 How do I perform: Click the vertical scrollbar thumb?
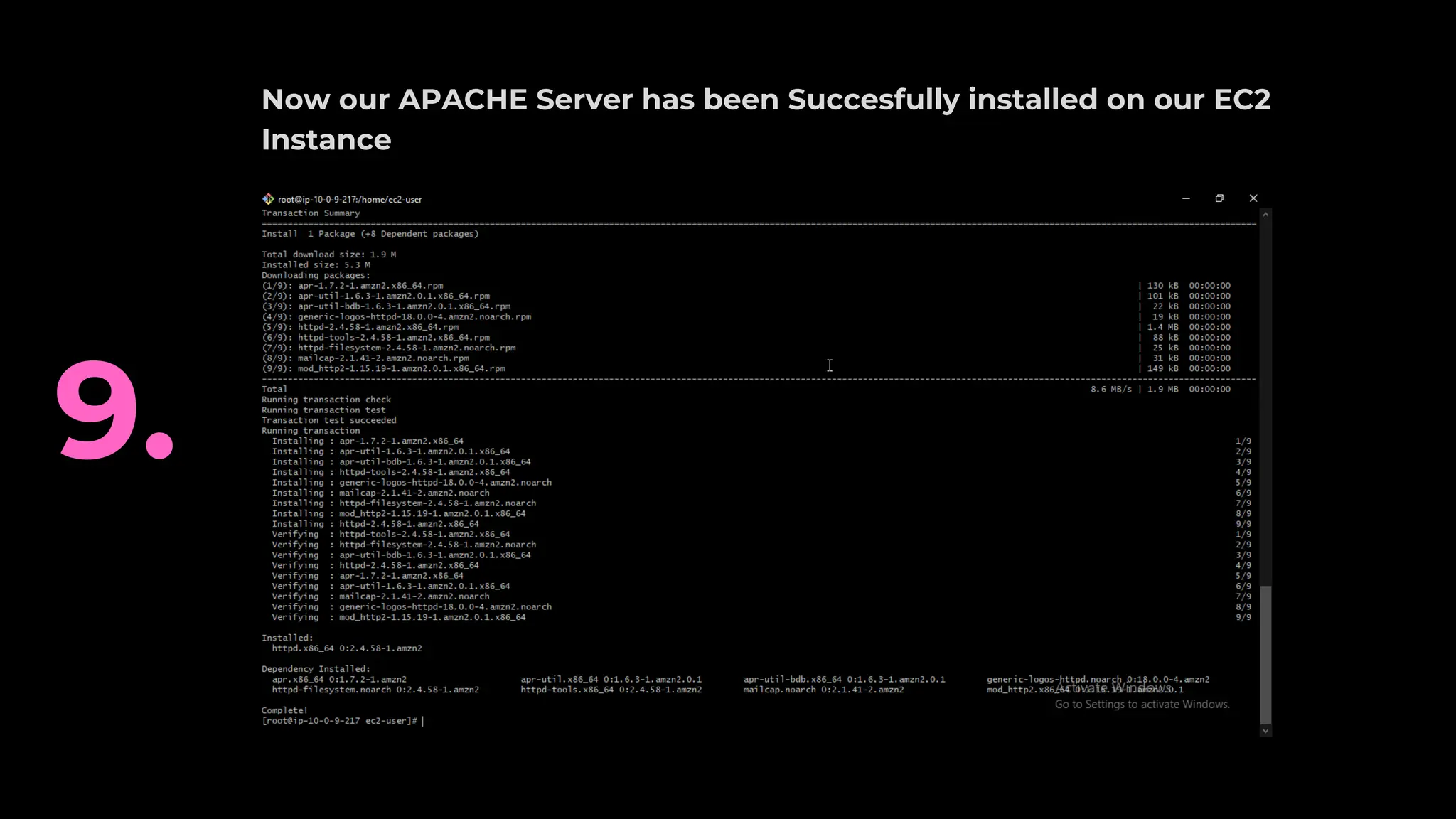(1265, 655)
